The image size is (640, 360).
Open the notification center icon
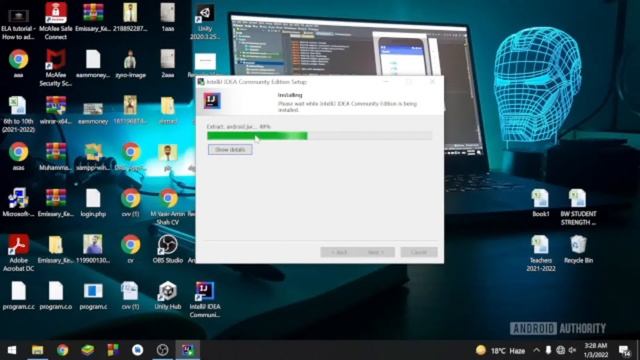point(624,350)
